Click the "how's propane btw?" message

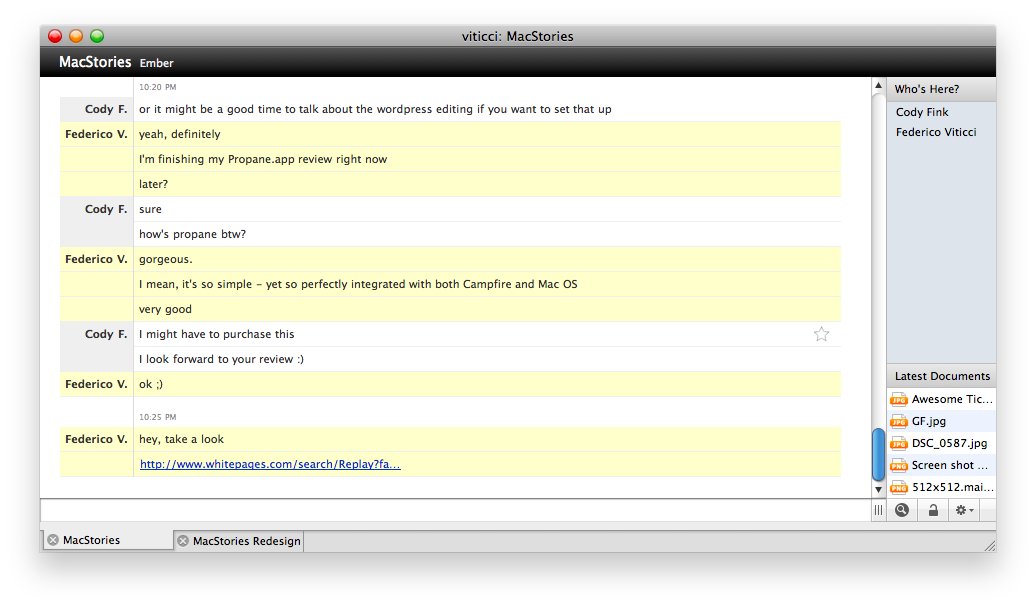click(x=192, y=234)
